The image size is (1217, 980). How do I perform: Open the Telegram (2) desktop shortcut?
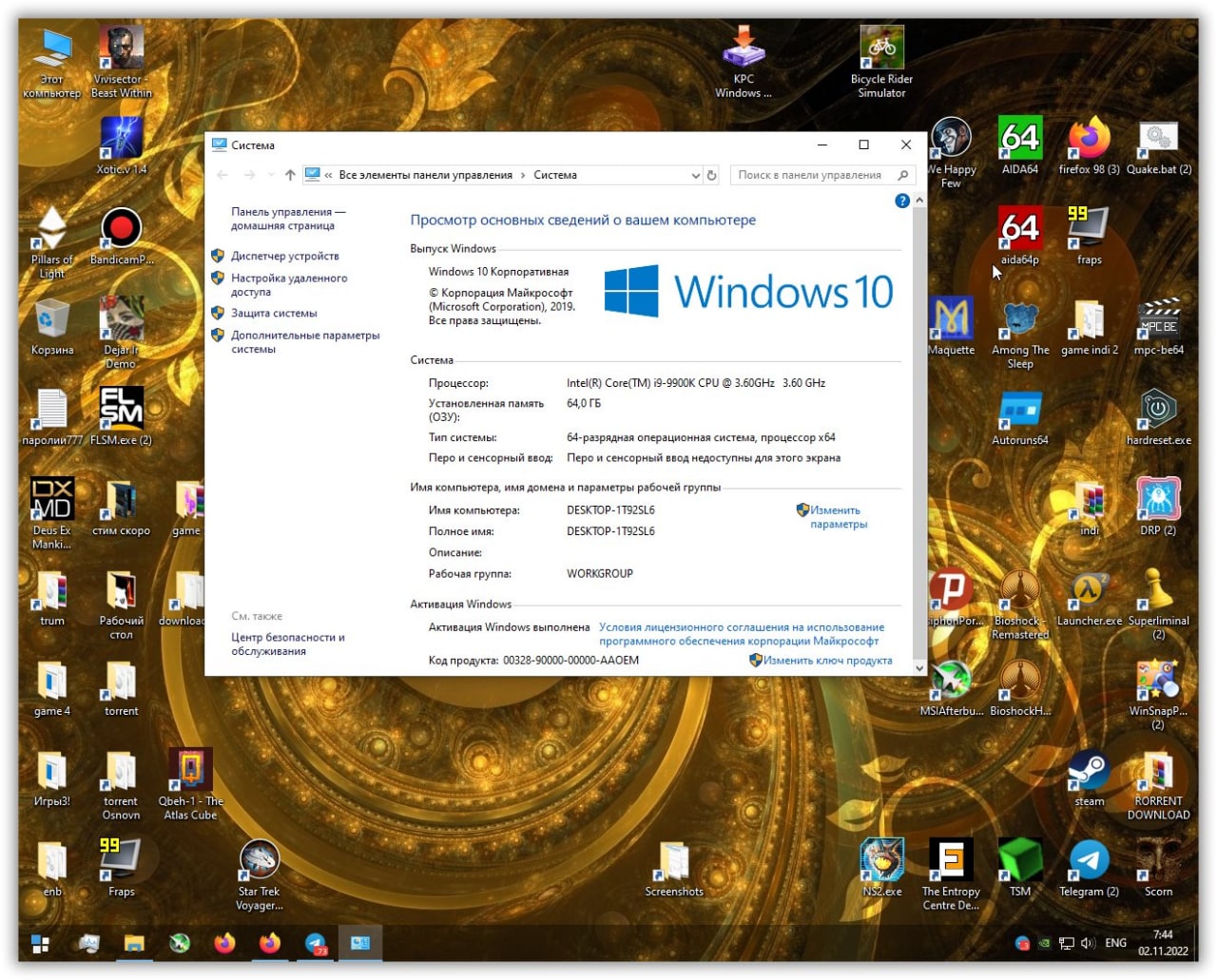[x=1090, y=868]
